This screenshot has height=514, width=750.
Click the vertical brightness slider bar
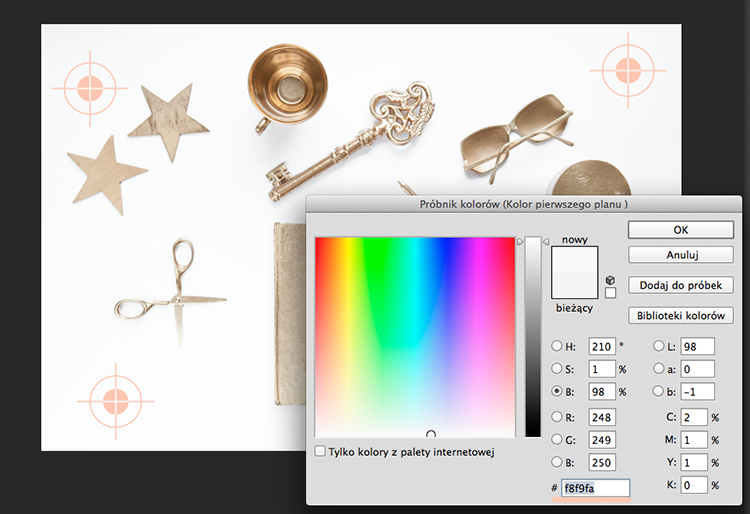(533, 337)
